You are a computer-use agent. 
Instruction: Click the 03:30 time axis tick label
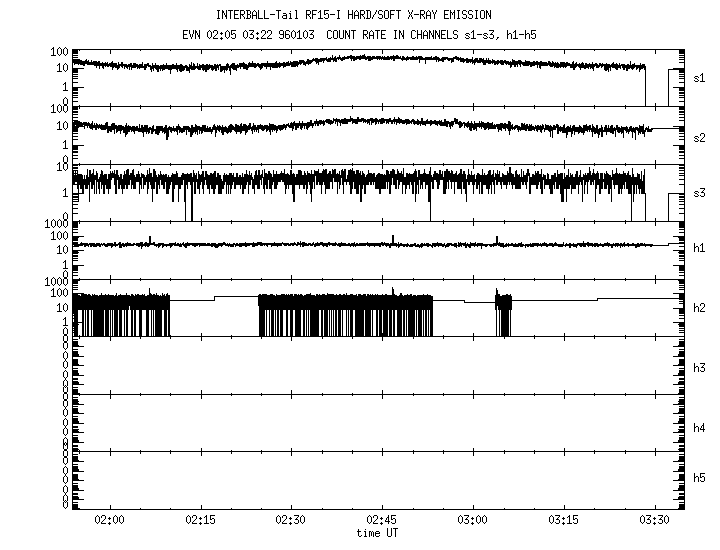[x=655, y=520]
